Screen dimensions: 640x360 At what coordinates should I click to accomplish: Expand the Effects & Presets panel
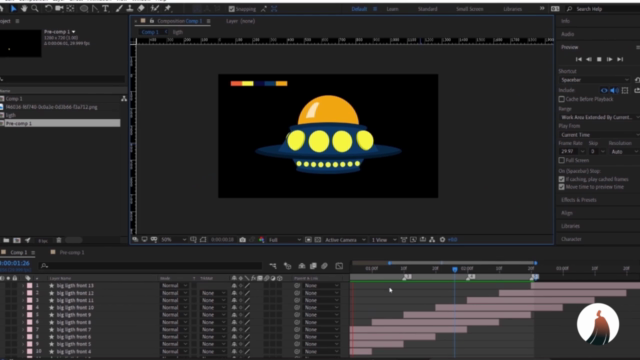[x=578, y=200]
